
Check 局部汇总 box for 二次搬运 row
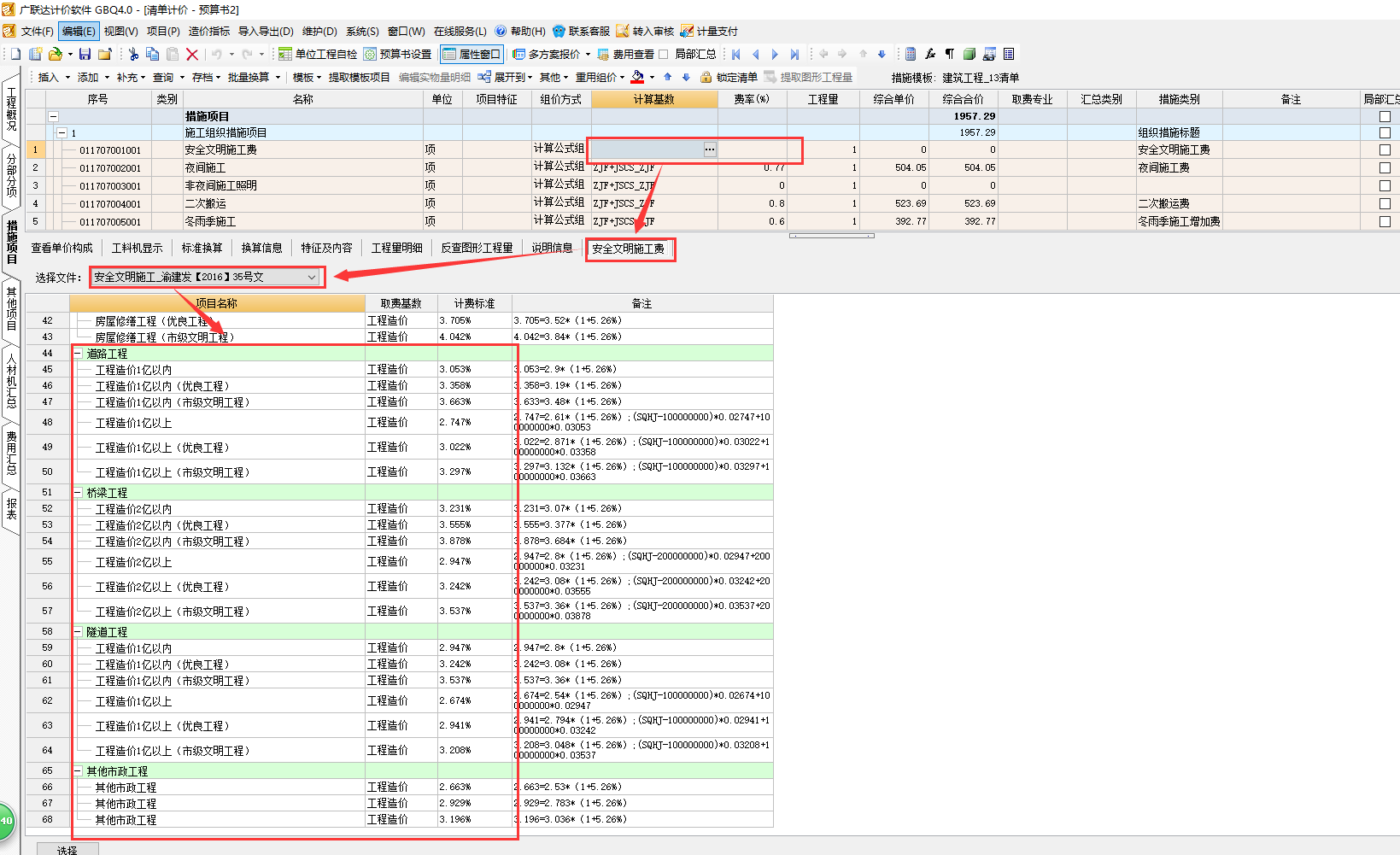[1385, 203]
